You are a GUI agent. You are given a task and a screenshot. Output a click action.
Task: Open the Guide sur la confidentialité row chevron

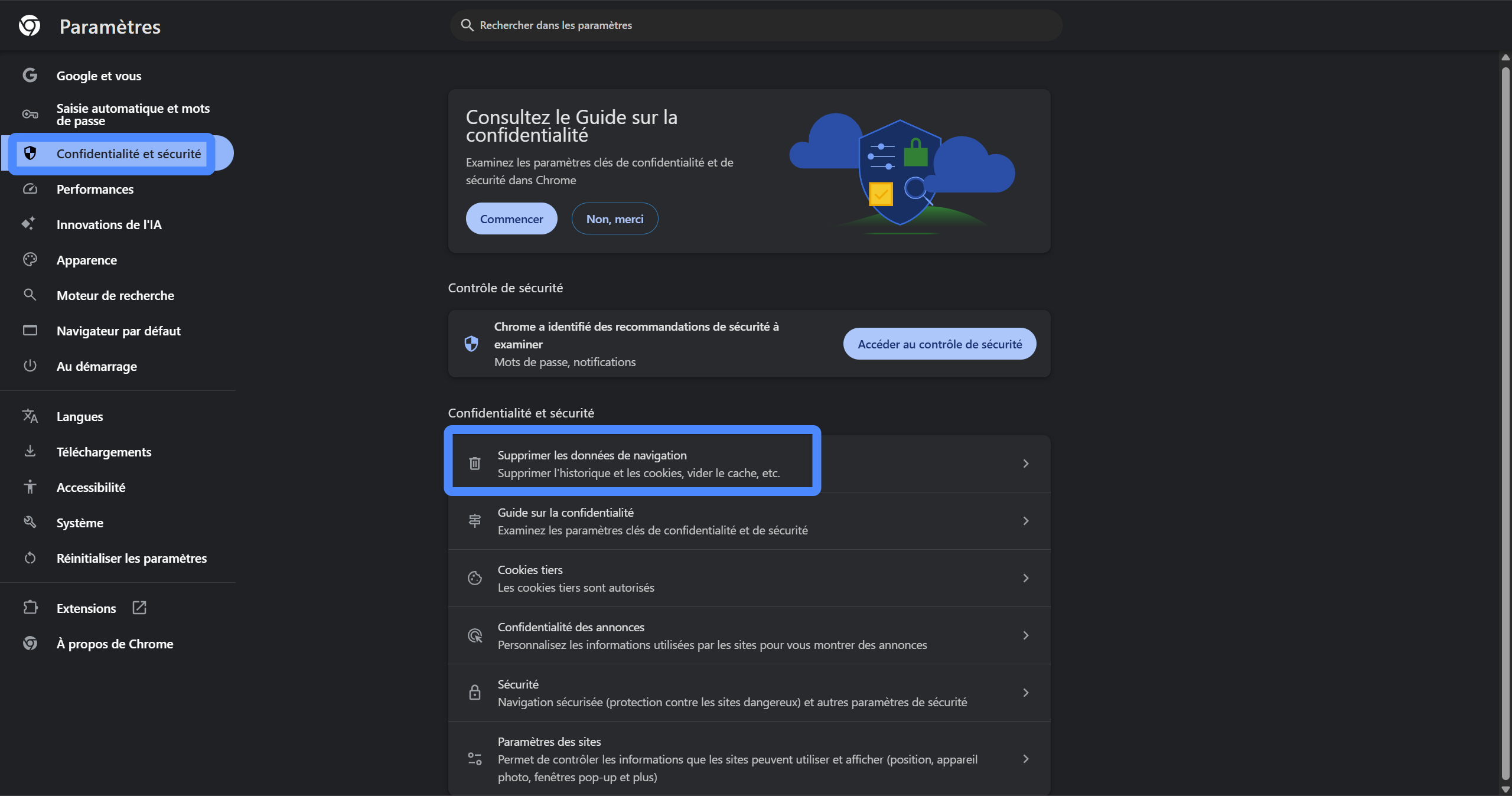[x=1026, y=521]
